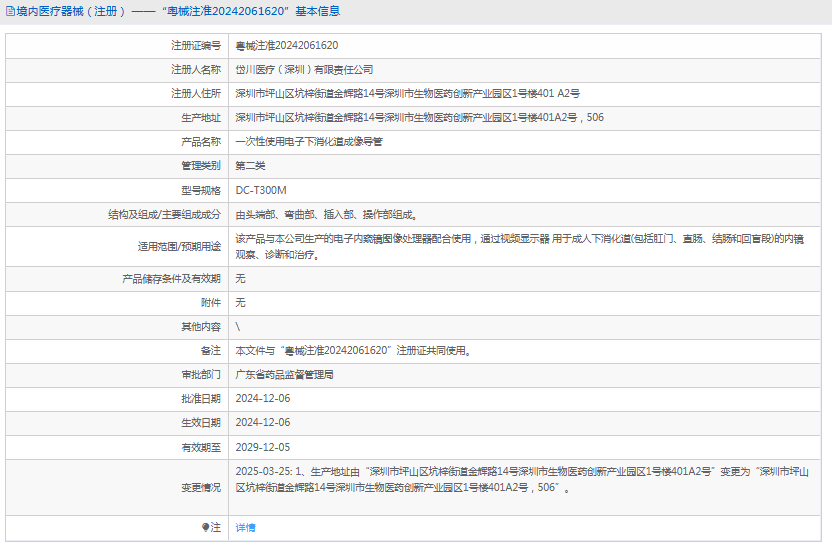
Task: Select expiry date 2029-12-05
Action: tap(263, 447)
